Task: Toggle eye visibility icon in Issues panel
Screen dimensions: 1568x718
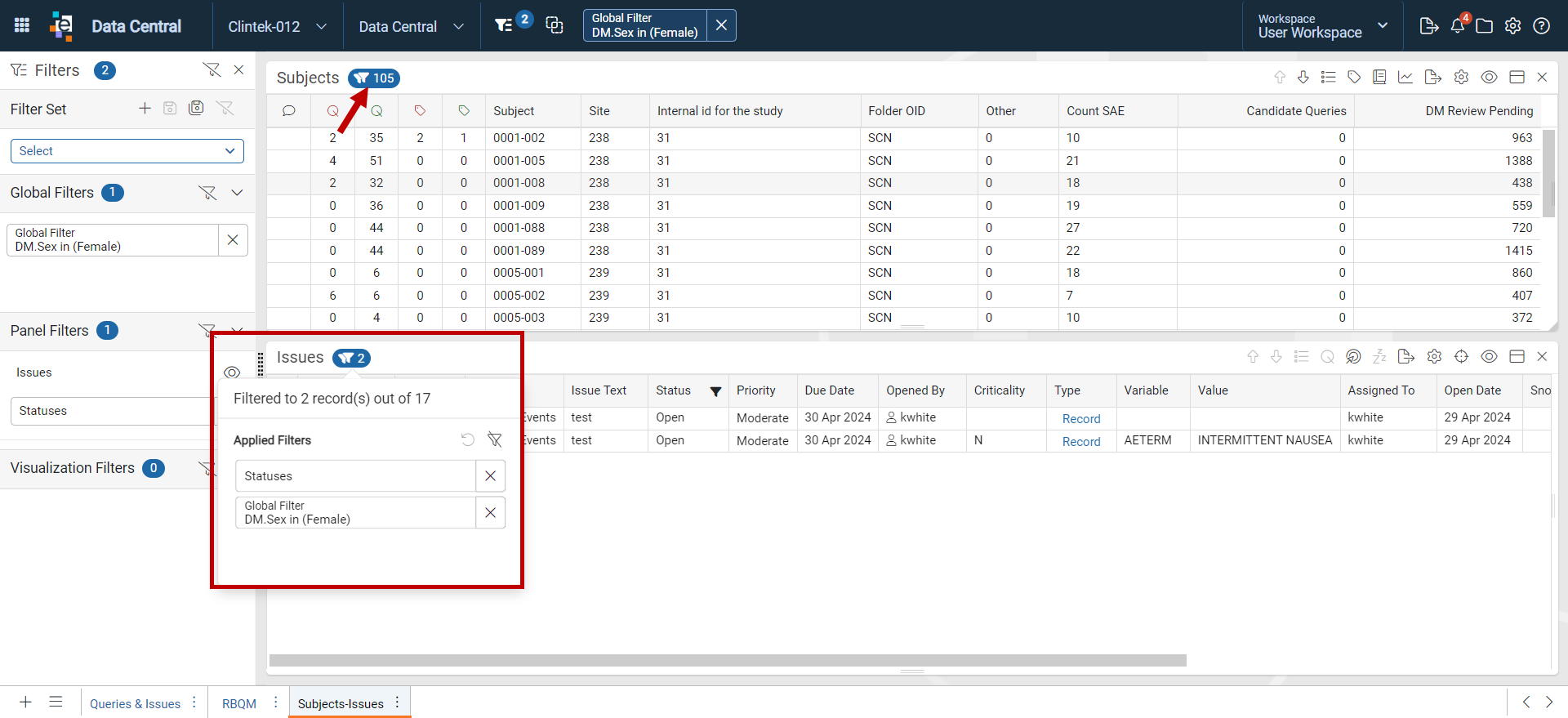Action: pos(1489,356)
